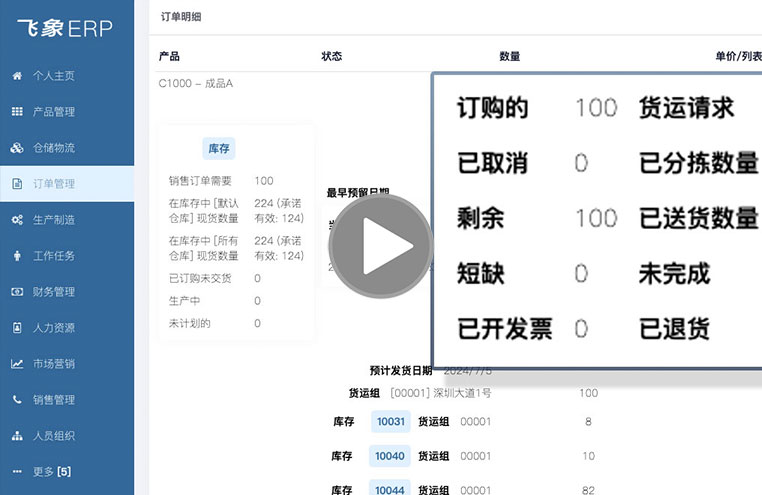The height and width of the screenshot is (495, 762).
Task: Open inventory lot 10044 link
Action: click(390, 489)
